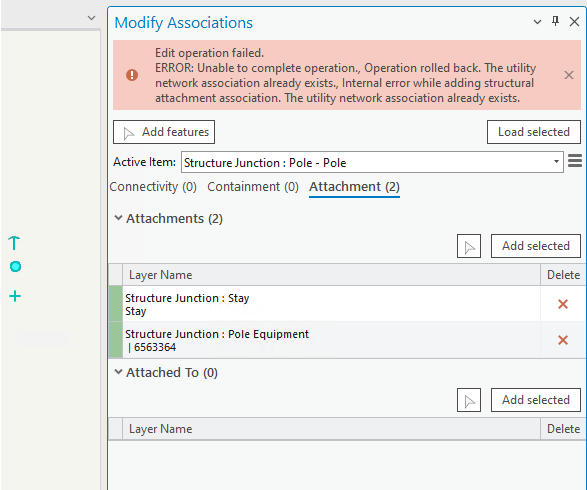The height and width of the screenshot is (490, 587).
Task: Switch to the Connectivity (0) tab
Action: [153, 186]
